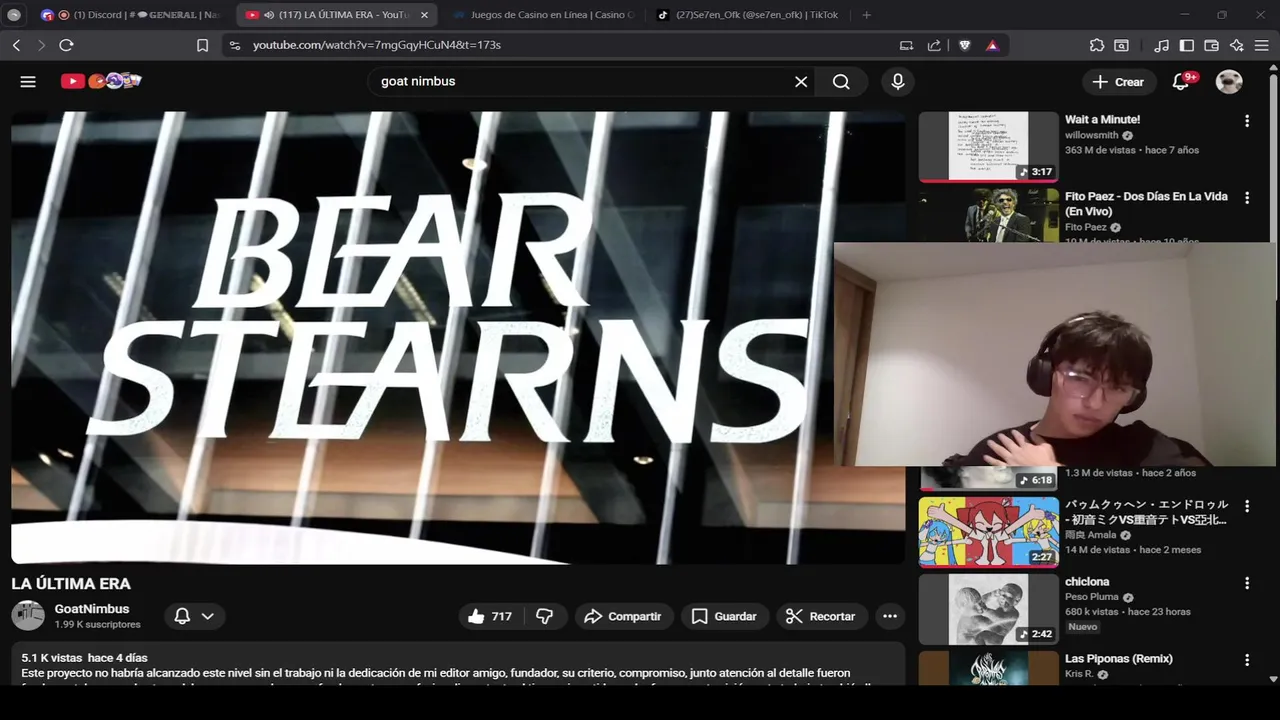Like the video with thumbs up
Screen dimensions: 1280x720
point(490,616)
